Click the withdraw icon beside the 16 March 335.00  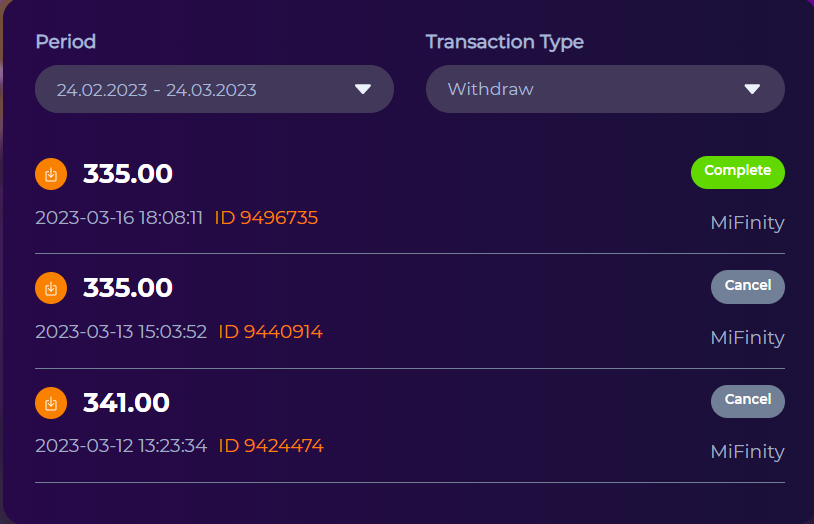[x=50, y=174]
